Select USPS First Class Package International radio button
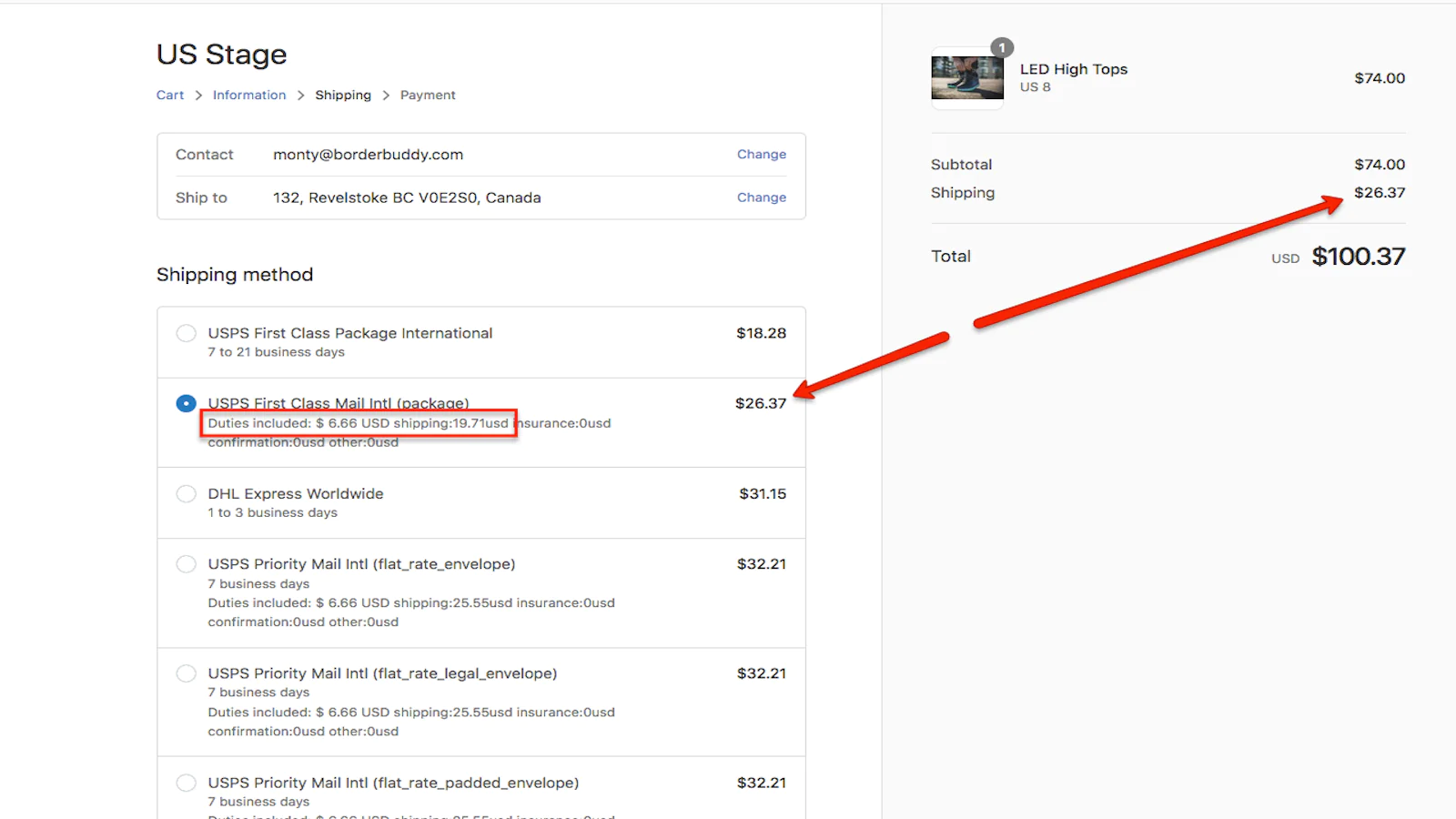The image size is (1456, 819). [186, 333]
